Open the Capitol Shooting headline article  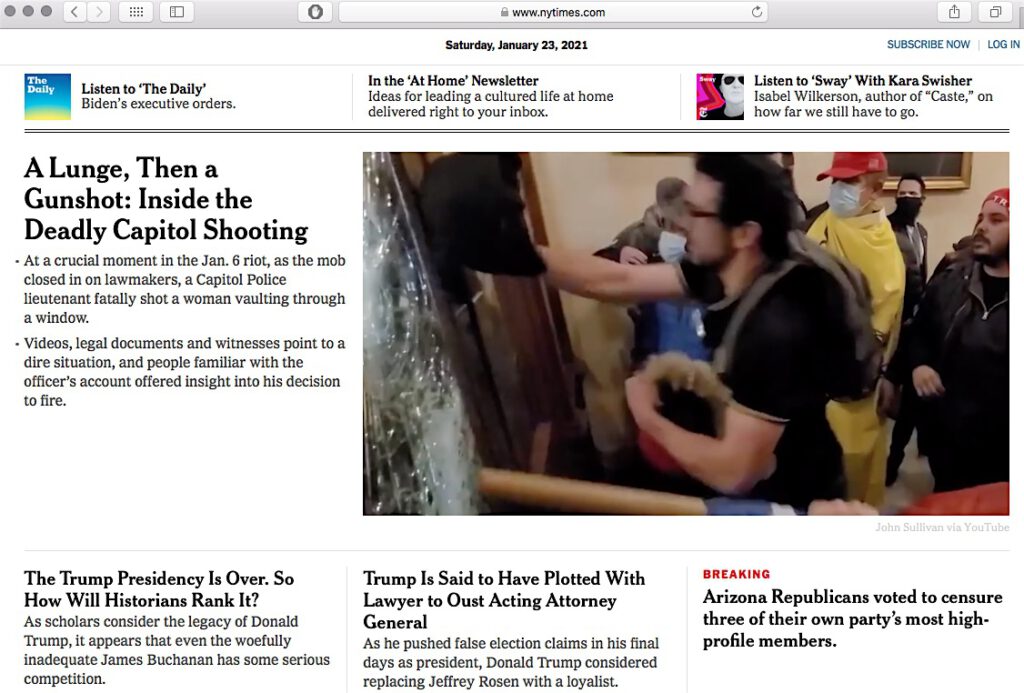pos(166,199)
